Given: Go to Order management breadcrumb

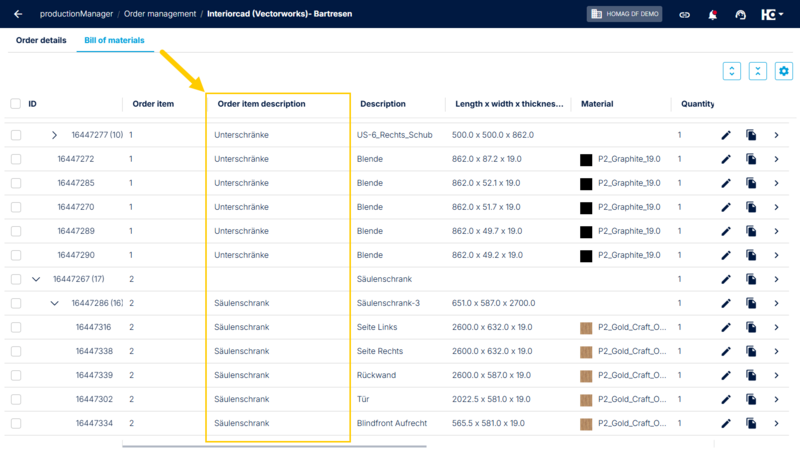Looking at the screenshot, I should pos(160,14).
